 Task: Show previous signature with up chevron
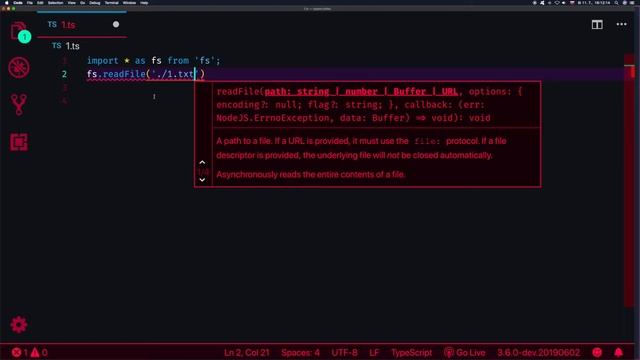click(x=202, y=162)
